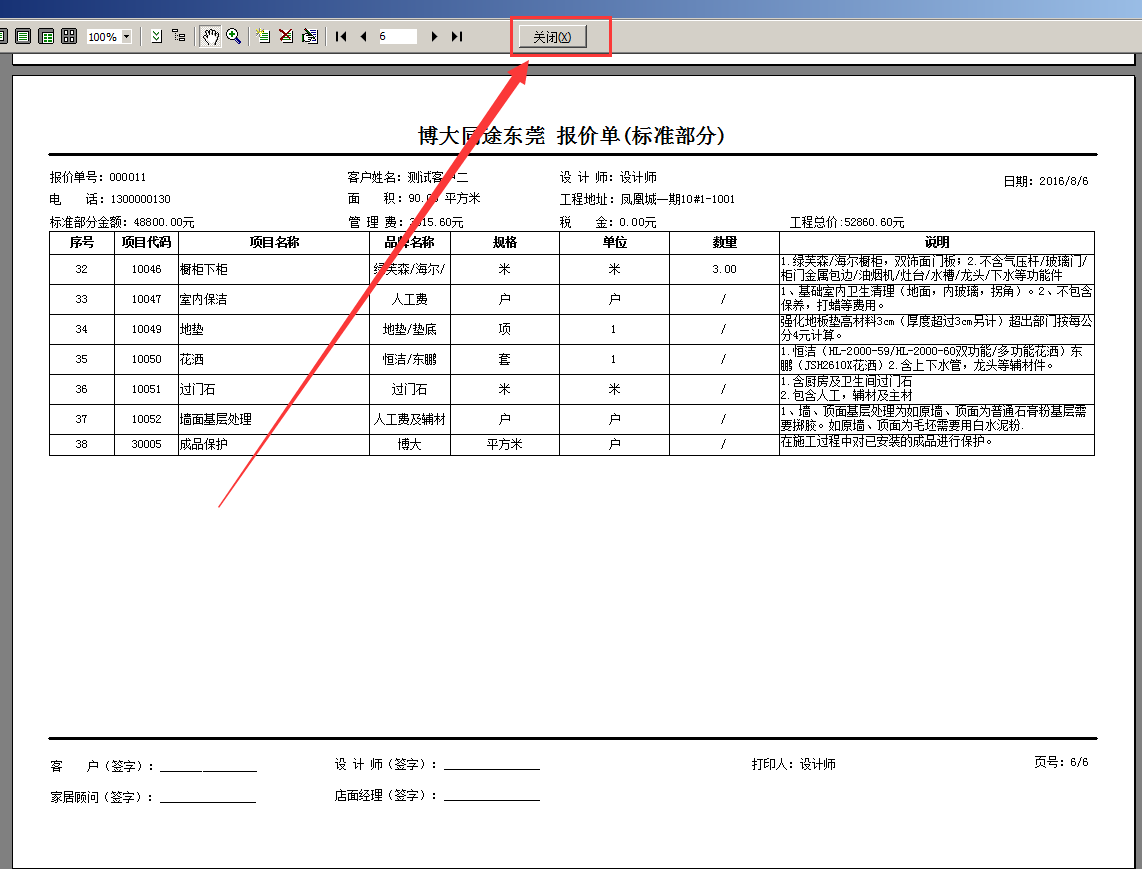The image size is (1142, 869).
Task: Click the page number input field
Action: point(397,36)
